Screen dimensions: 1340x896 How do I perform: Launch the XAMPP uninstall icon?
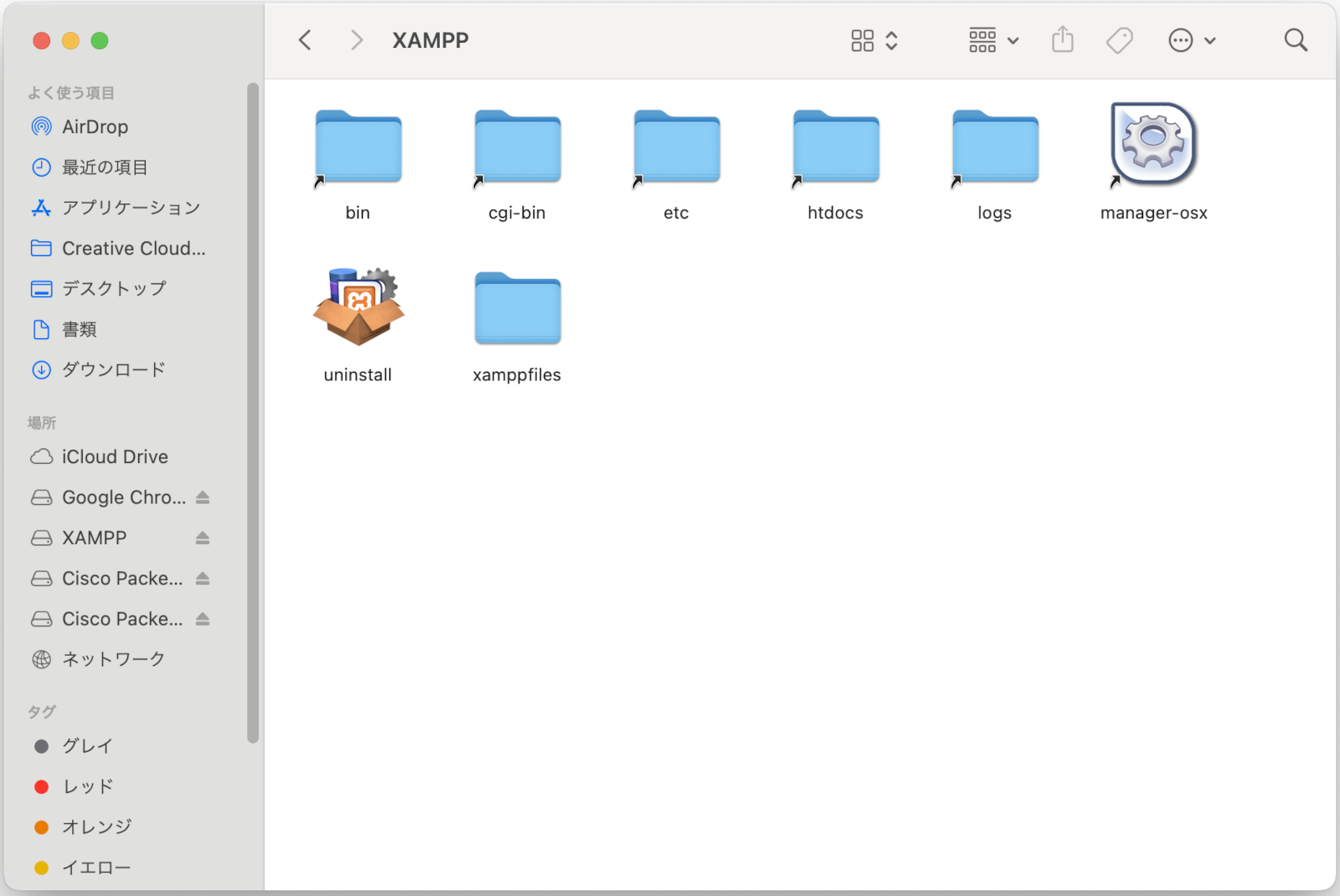(358, 306)
